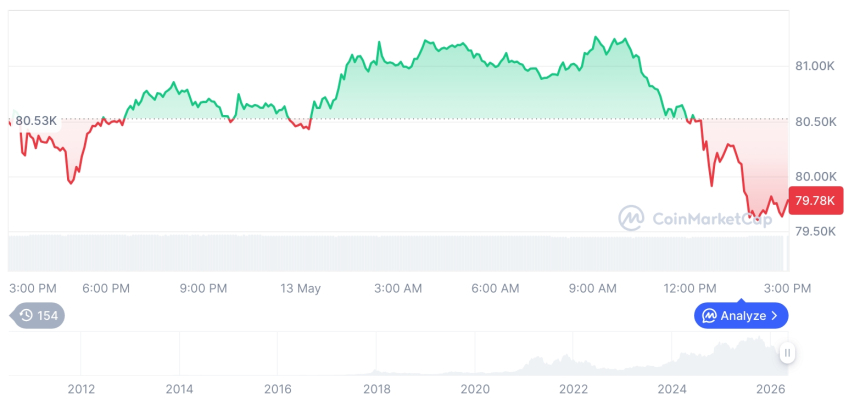860x401 pixels.
Task: Select 2024 on the overview timeline
Action: click(x=672, y=389)
